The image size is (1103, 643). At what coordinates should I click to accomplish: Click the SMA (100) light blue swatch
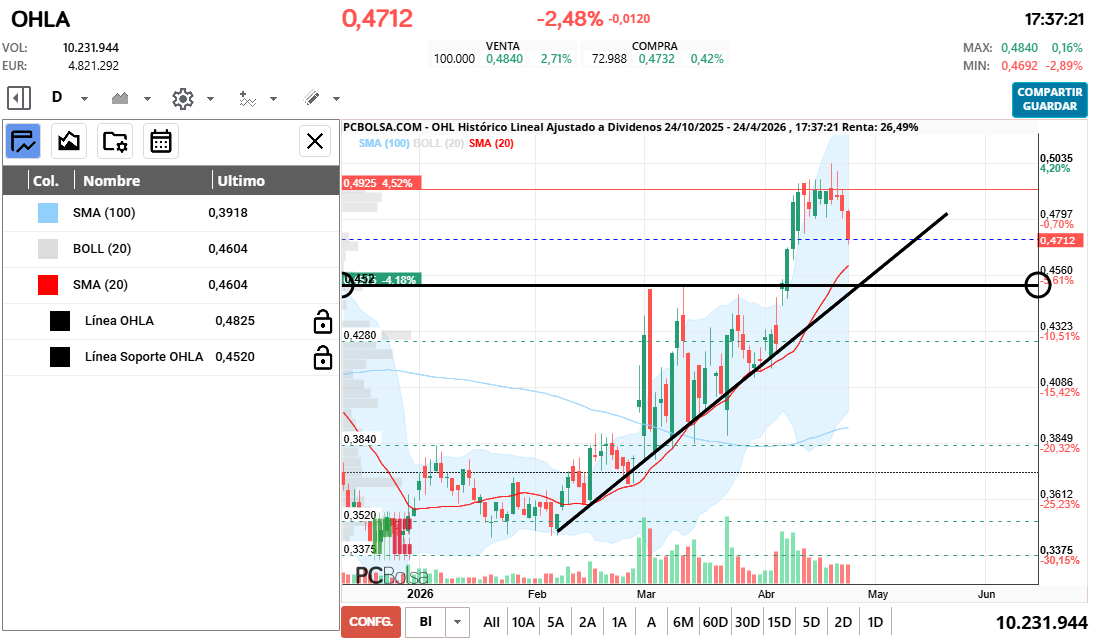point(48,213)
